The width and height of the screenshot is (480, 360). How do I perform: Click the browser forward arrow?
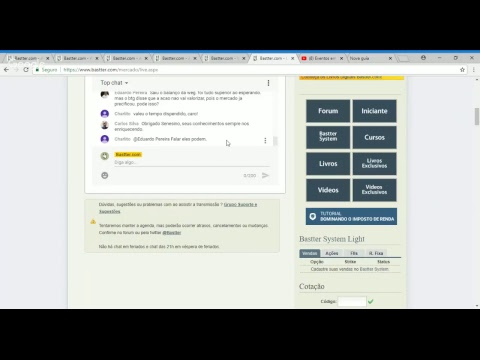coord(16,70)
